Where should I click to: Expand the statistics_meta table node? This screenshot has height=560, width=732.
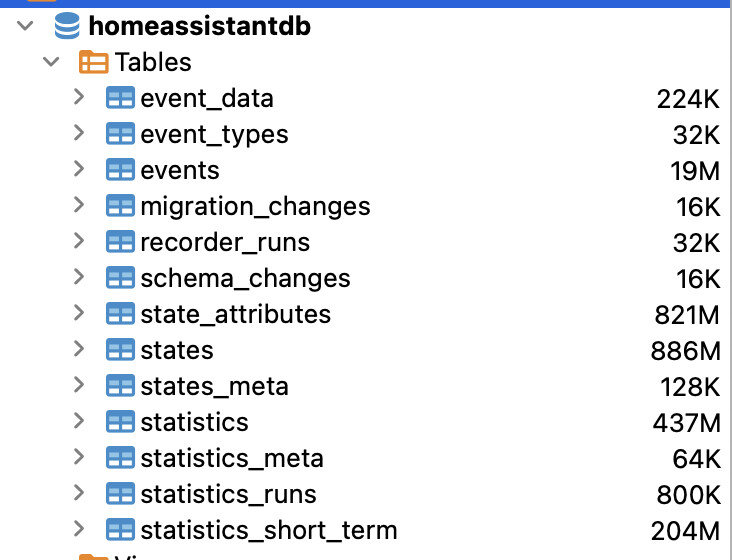[x=79, y=458]
